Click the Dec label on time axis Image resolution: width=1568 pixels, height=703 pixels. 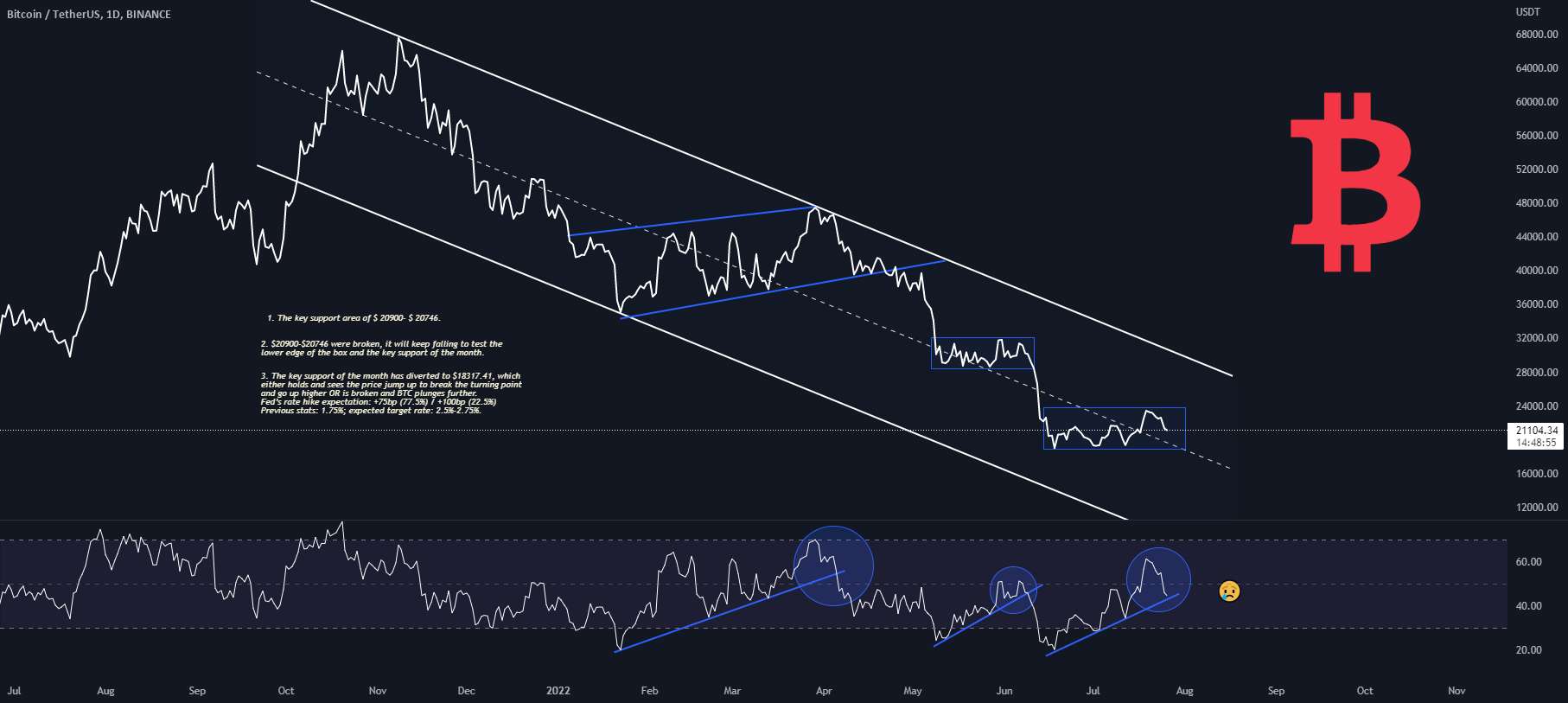466,691
